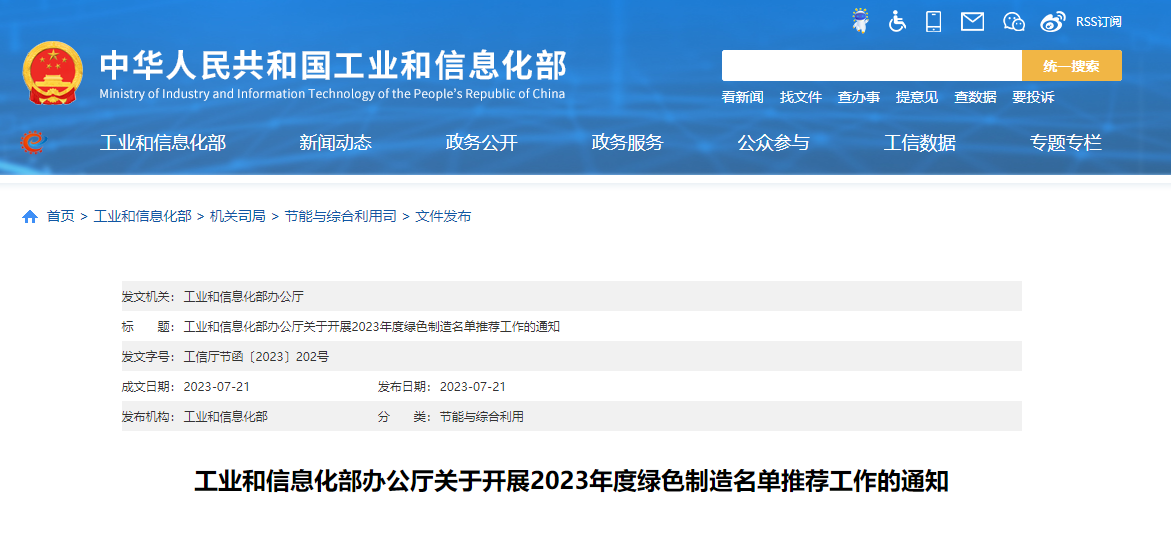The image size is (1171, 549).
Task: Click 机关司局 in the breadcrumb
Action: [237, 217]
